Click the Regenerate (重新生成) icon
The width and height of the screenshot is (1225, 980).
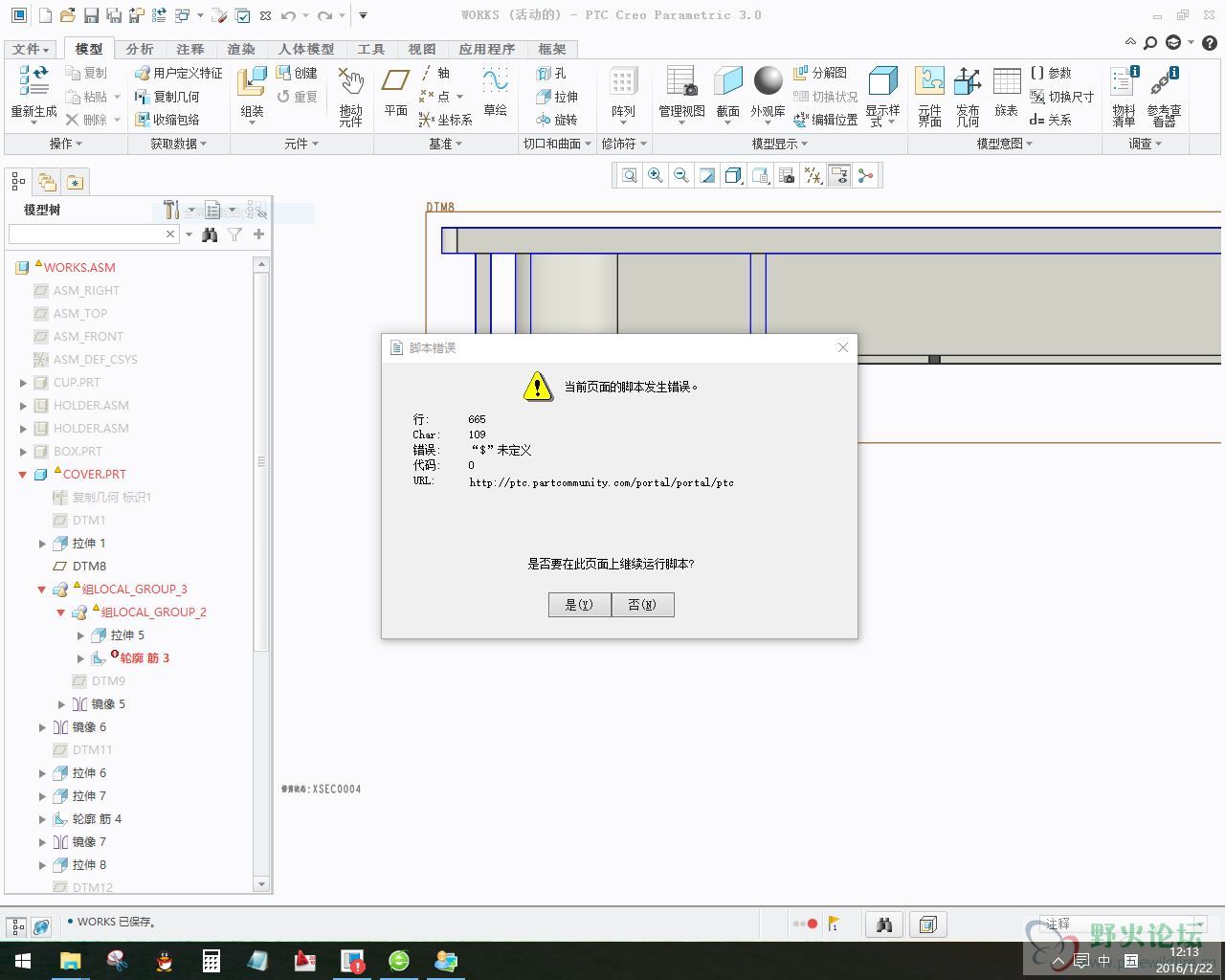34,82
